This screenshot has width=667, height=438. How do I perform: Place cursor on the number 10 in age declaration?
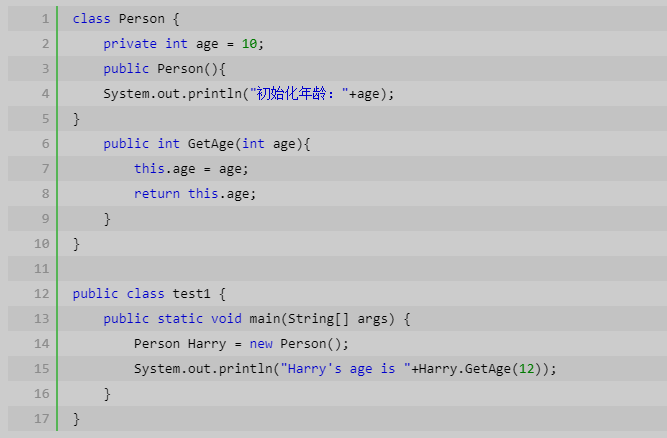click(249, 44)
